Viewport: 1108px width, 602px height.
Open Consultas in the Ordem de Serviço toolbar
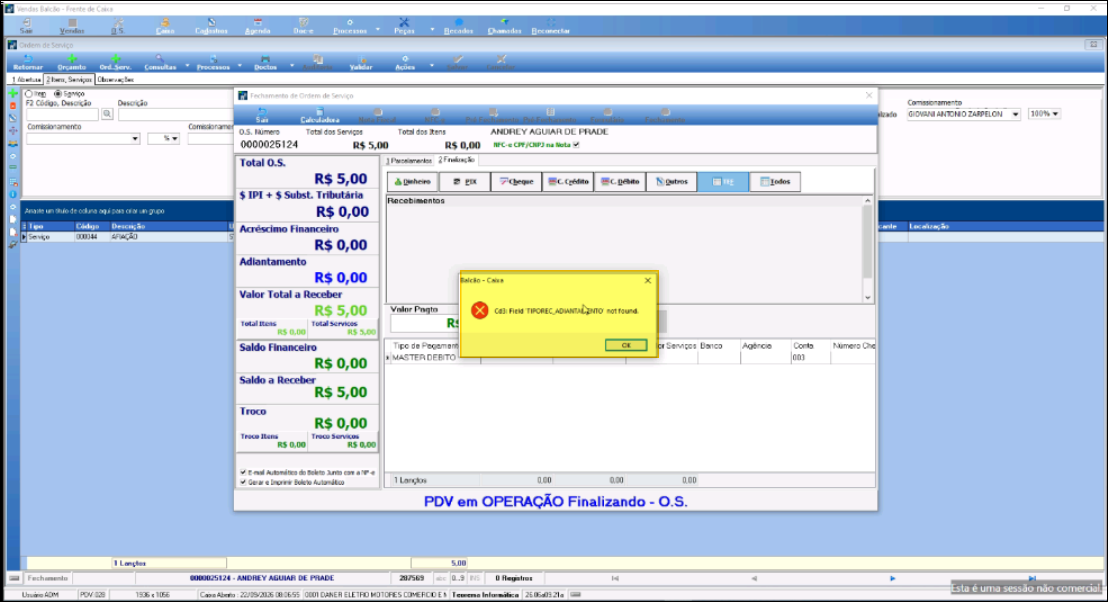(x=160, y=63)
